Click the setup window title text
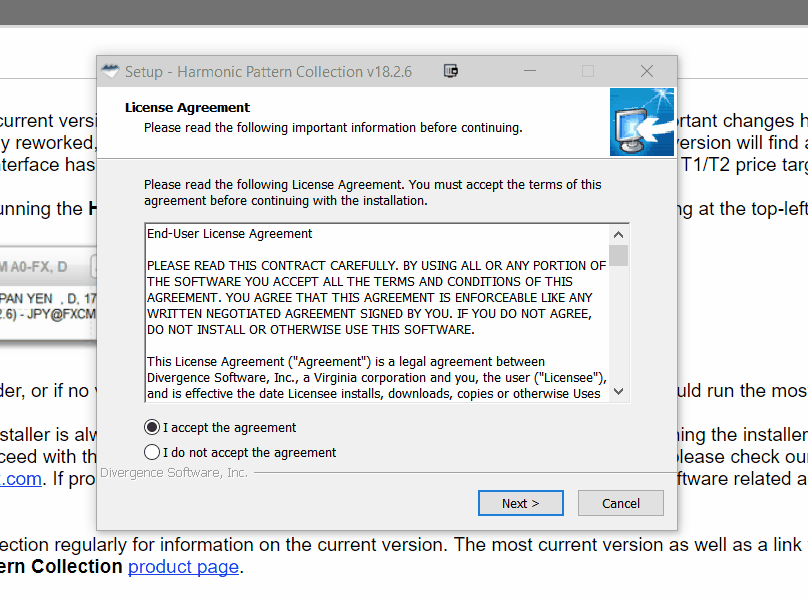The width and height of the screenshot is (808, 601). click(x=268, y=71)
